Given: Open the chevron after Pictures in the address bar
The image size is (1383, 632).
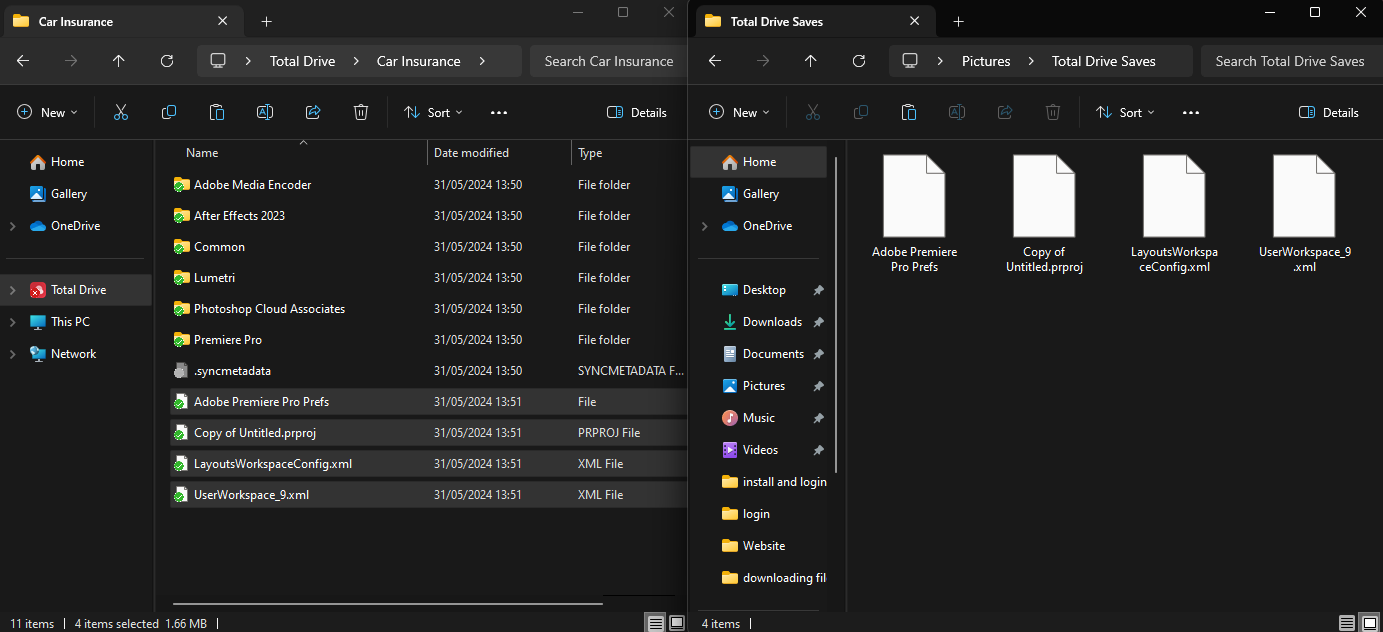Looking at the screenshot, I should pos(1029,61).
